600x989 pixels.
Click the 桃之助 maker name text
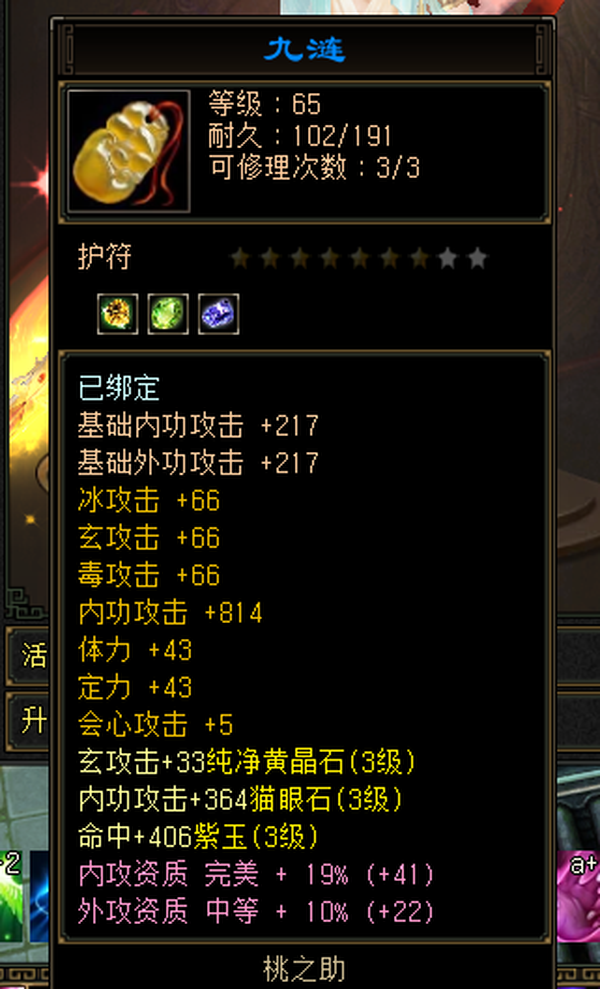[x=303, y=969]
